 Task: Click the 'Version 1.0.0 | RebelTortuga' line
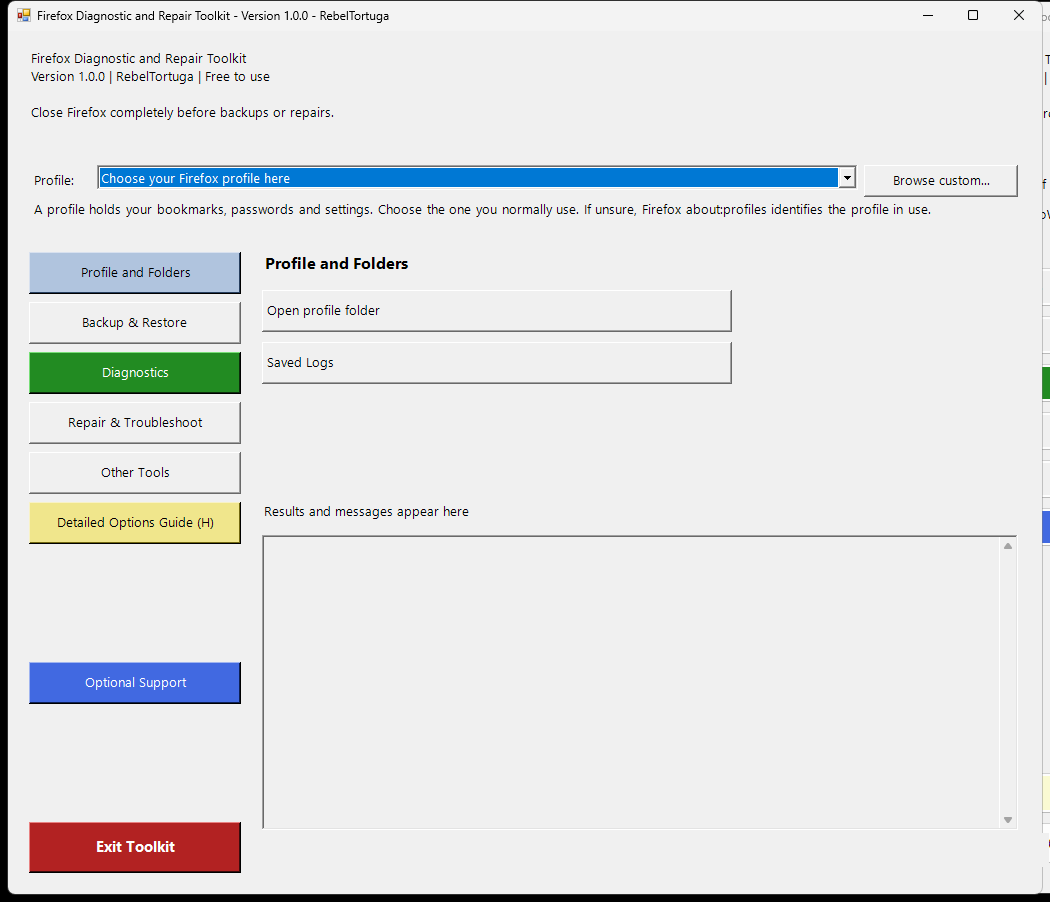coord(150,76)
